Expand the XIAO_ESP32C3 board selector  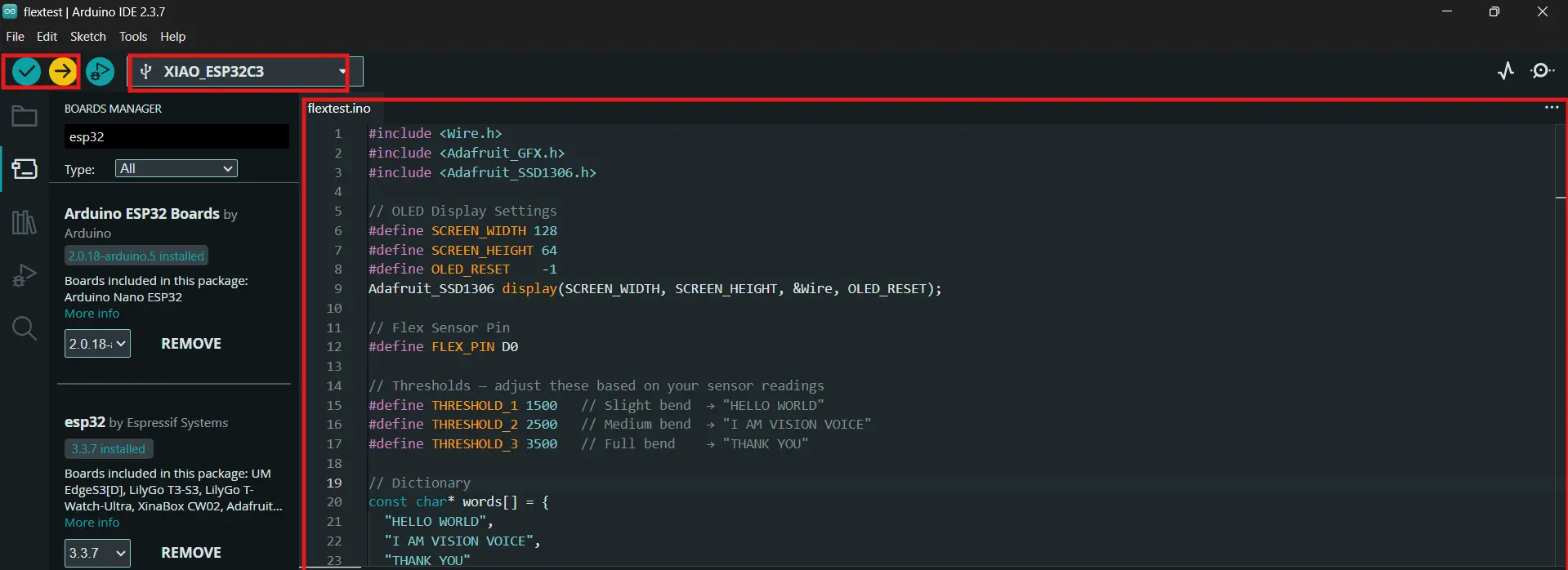click(x=243, y=72)
